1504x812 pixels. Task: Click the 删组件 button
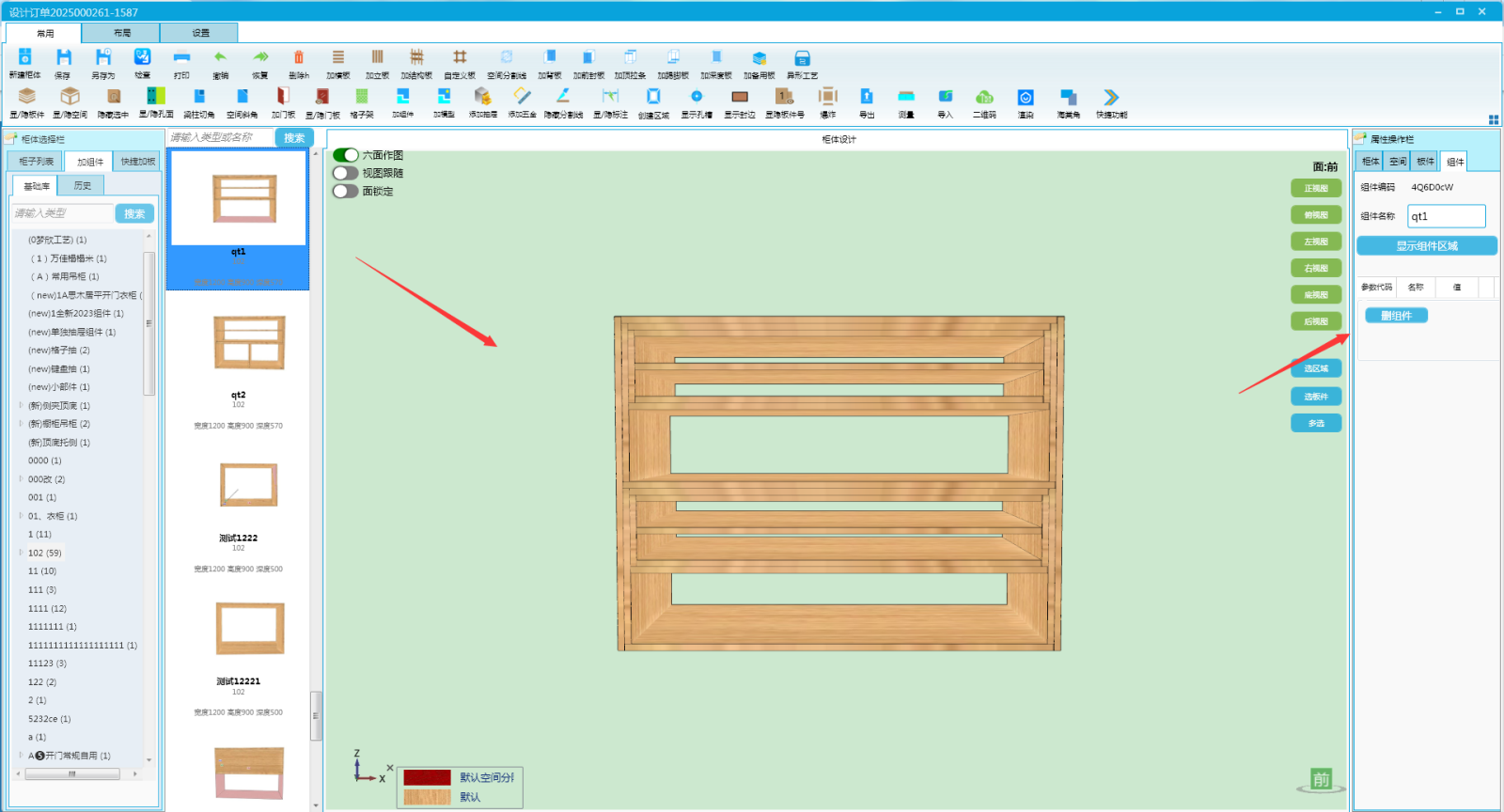1396,316
